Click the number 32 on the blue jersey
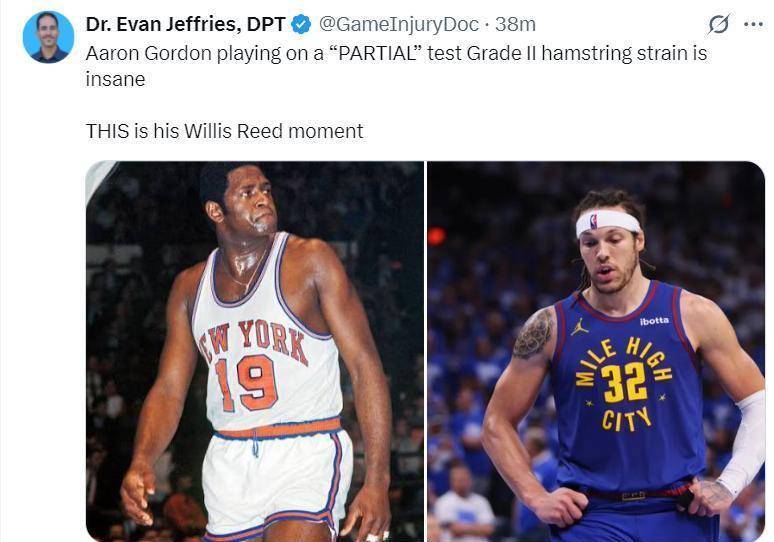This screenshot has height=542, width=774. pos(626,383)
